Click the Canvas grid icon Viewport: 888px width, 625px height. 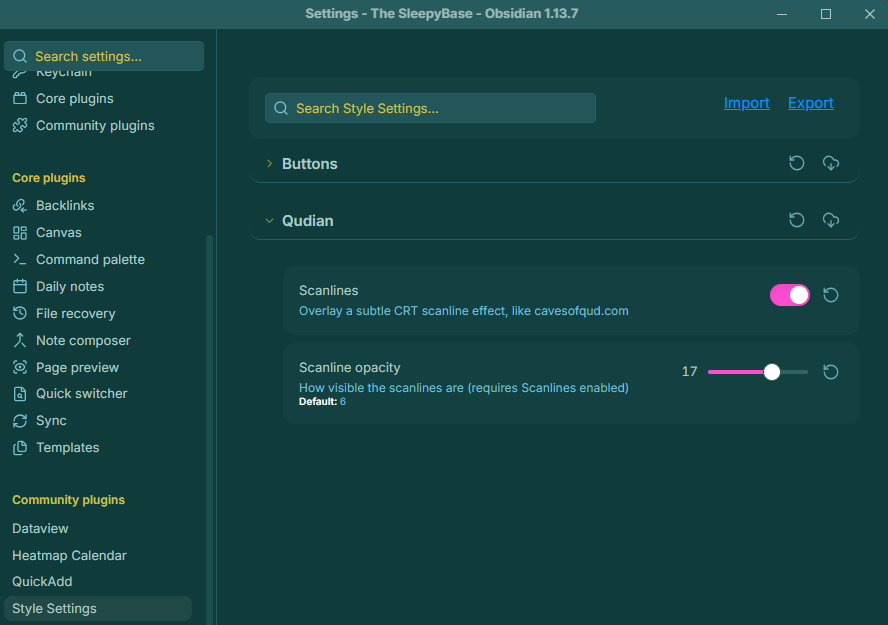click(20, 233)
